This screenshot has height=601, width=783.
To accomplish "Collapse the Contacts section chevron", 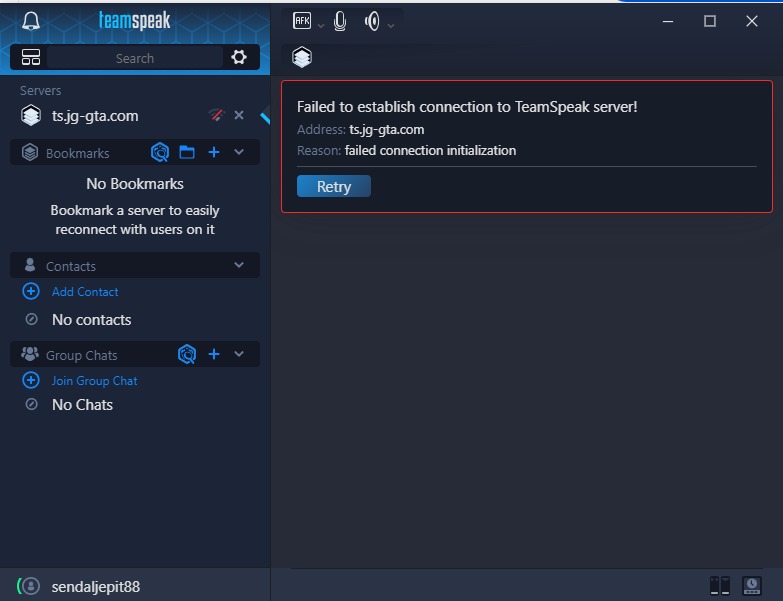I will pyautogui.click(x=239, y=265).
